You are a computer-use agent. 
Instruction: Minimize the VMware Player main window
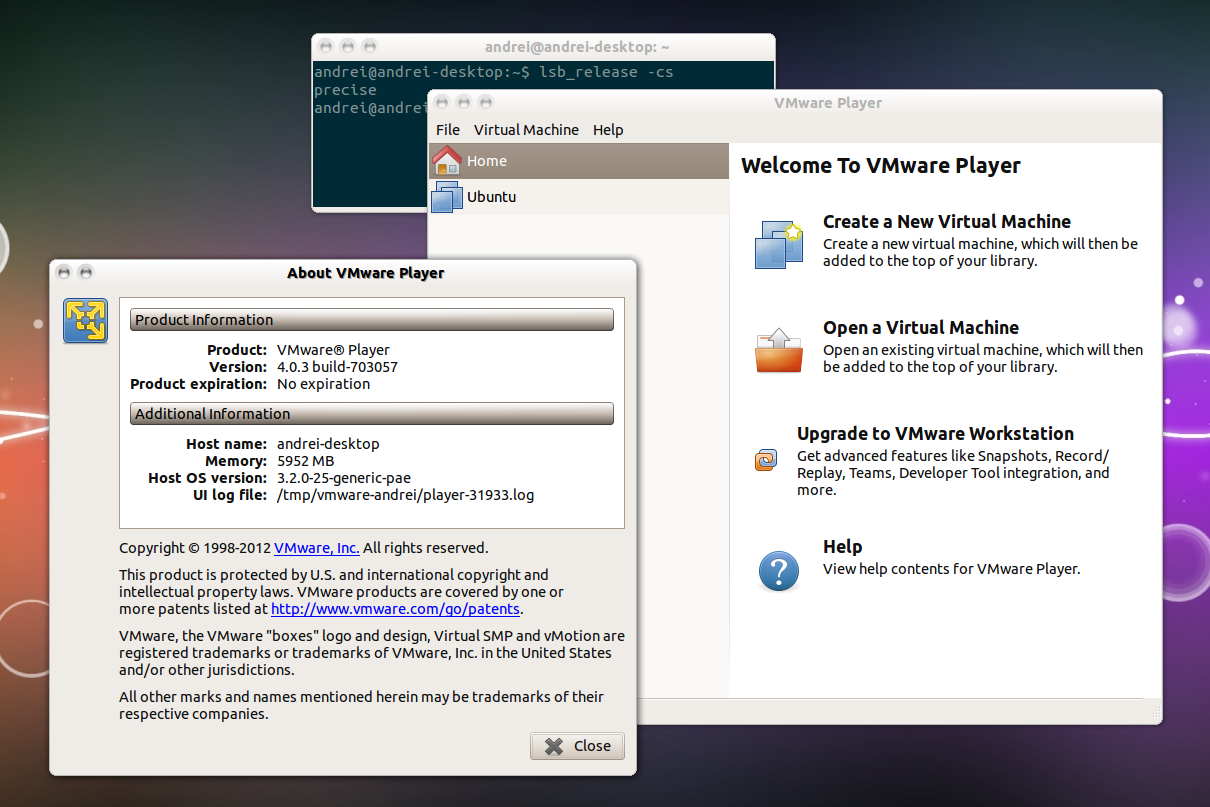[464, 102]
